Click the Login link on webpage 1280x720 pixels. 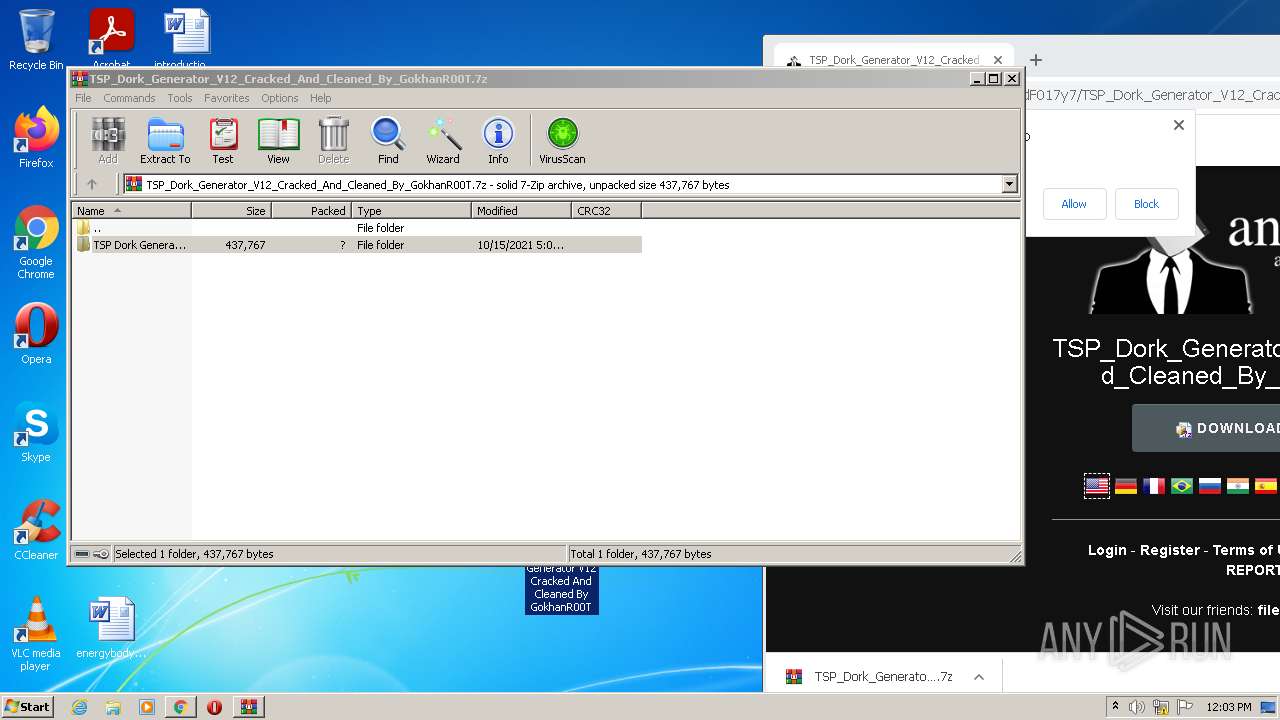[x=1107, y=550]
